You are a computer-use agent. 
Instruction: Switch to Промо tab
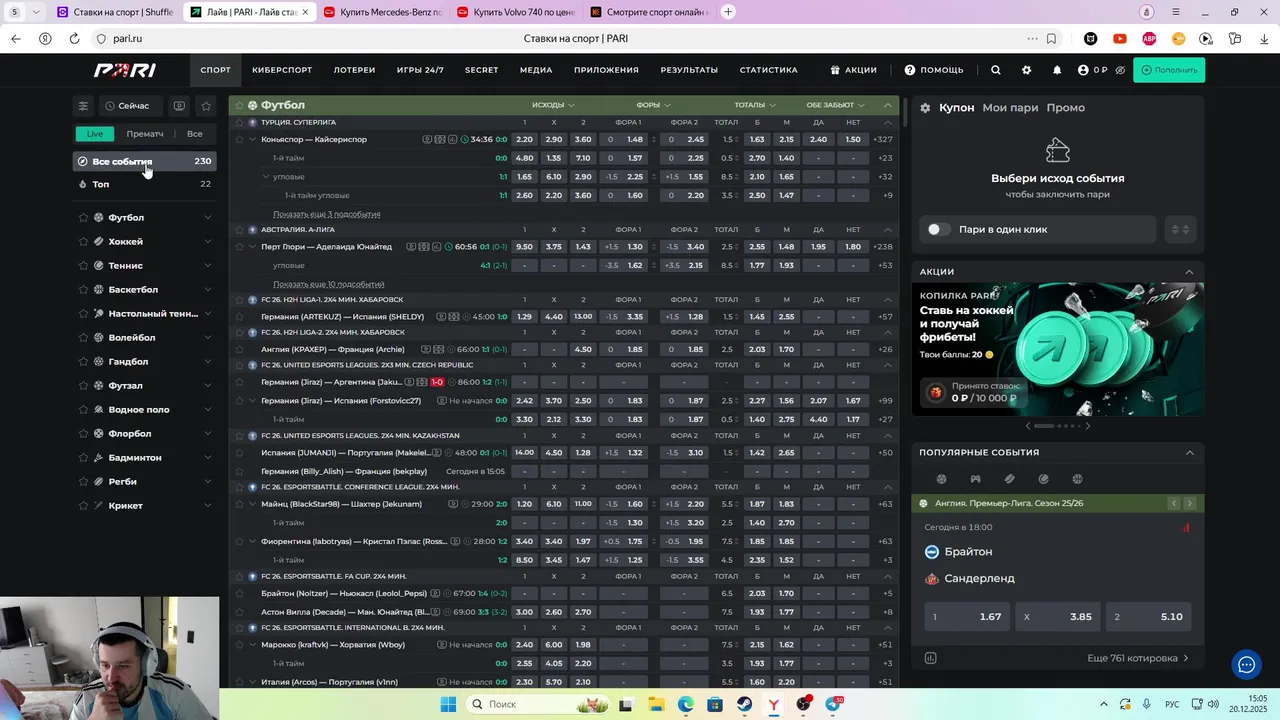[x=1065, y=108]
